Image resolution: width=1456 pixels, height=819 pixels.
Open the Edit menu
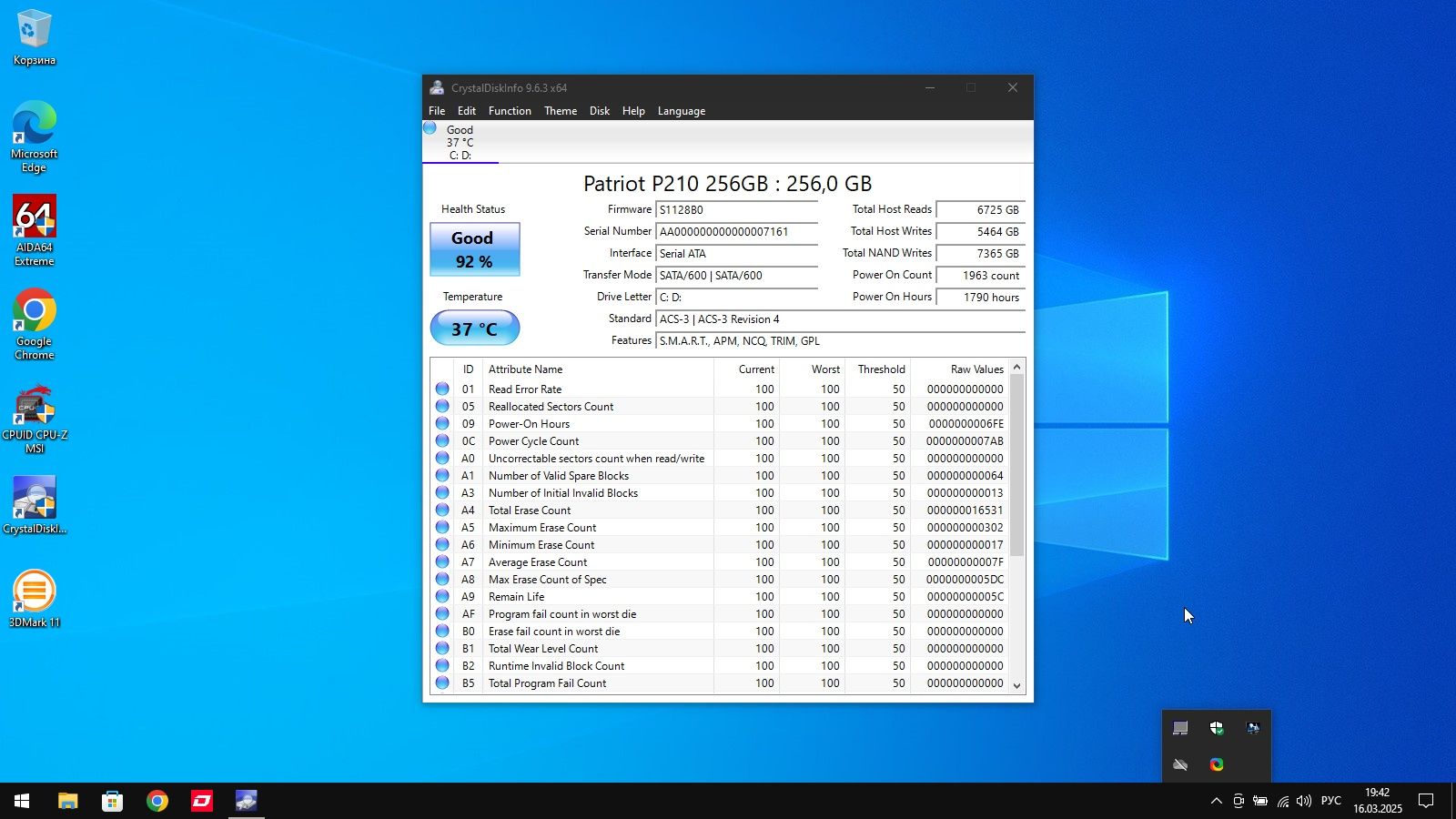[467, 111]
